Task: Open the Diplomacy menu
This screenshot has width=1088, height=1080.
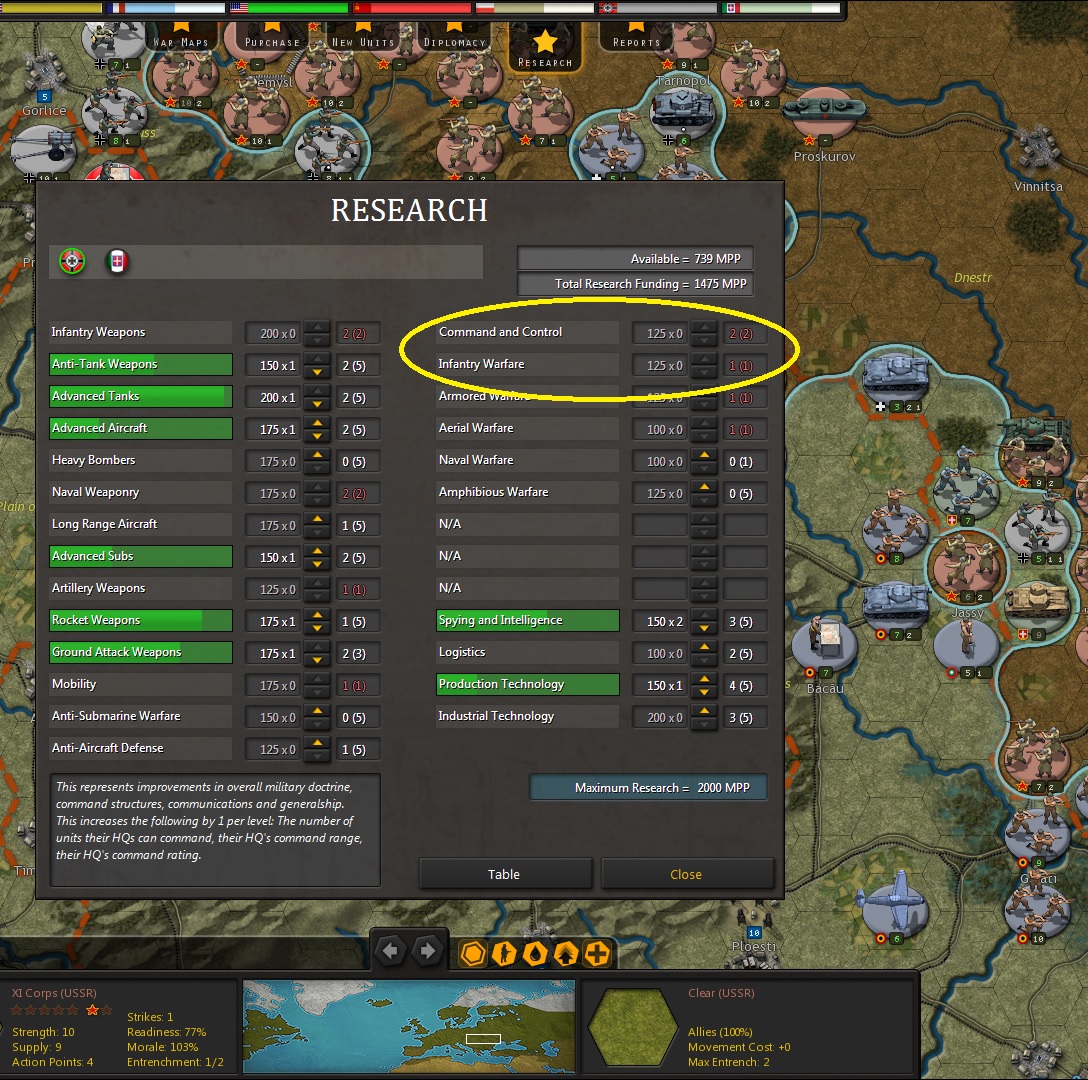Action: point(454,36)
